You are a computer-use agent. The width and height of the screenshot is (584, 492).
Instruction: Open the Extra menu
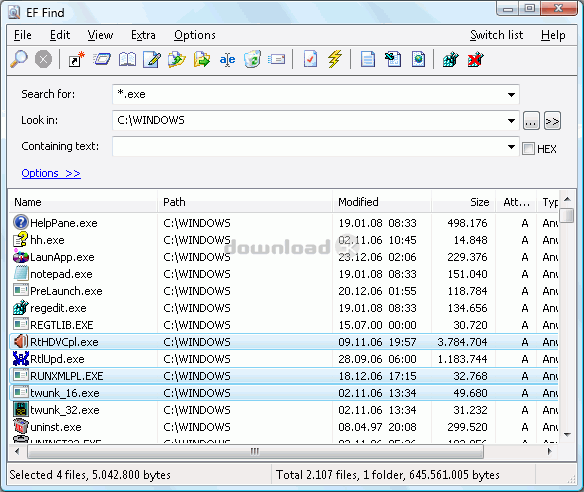tap(143, 35)
